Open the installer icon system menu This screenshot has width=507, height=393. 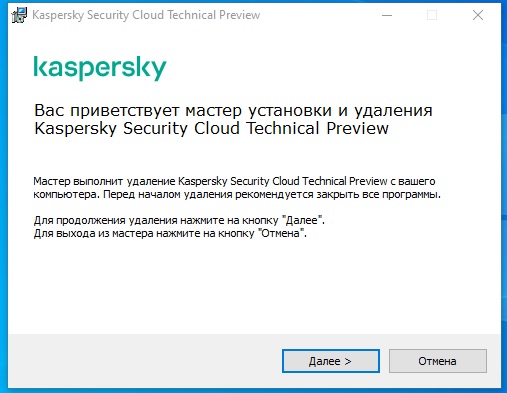pos(19,15)
